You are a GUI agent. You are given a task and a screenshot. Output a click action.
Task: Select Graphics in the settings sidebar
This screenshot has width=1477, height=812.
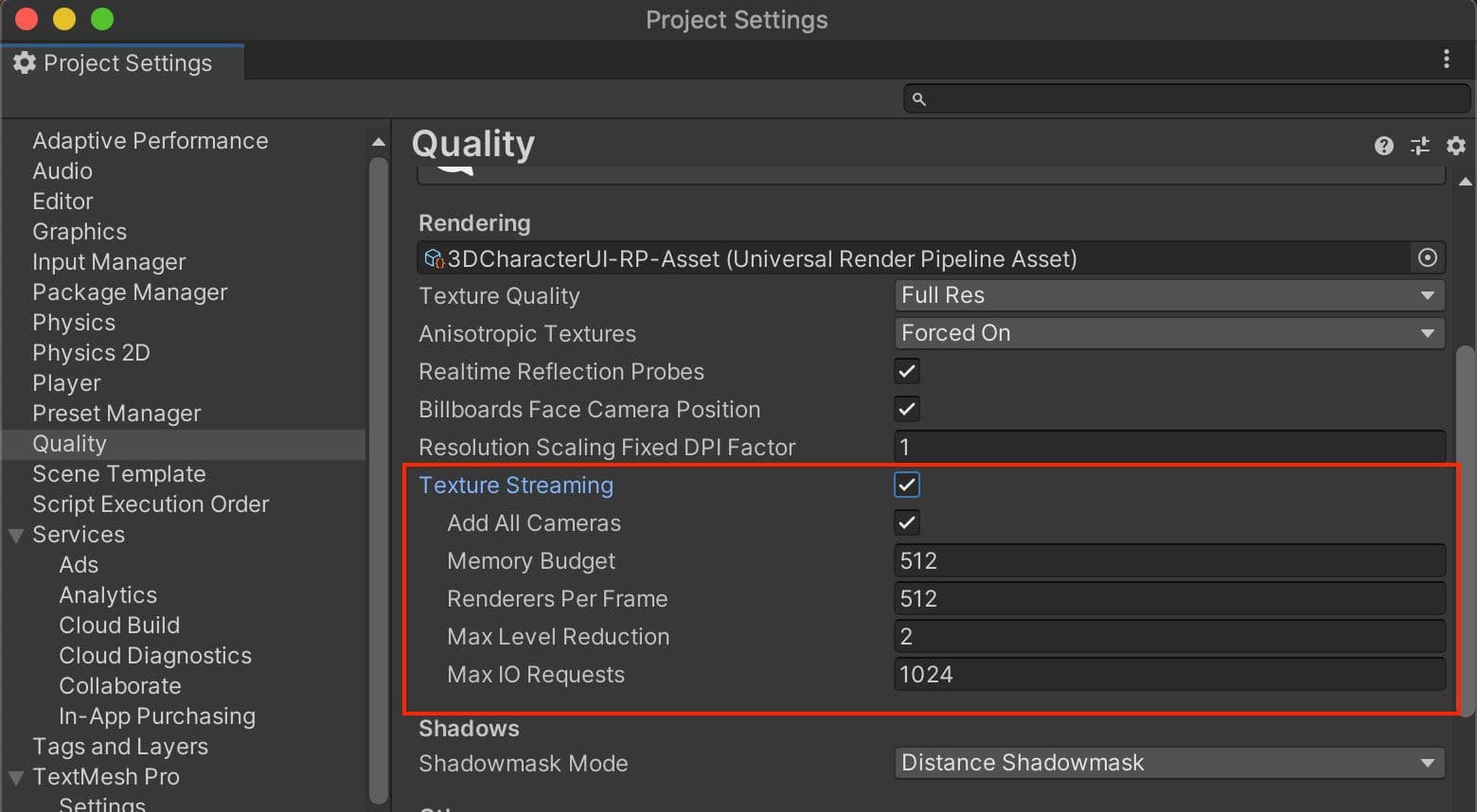[x=80, y=231]
